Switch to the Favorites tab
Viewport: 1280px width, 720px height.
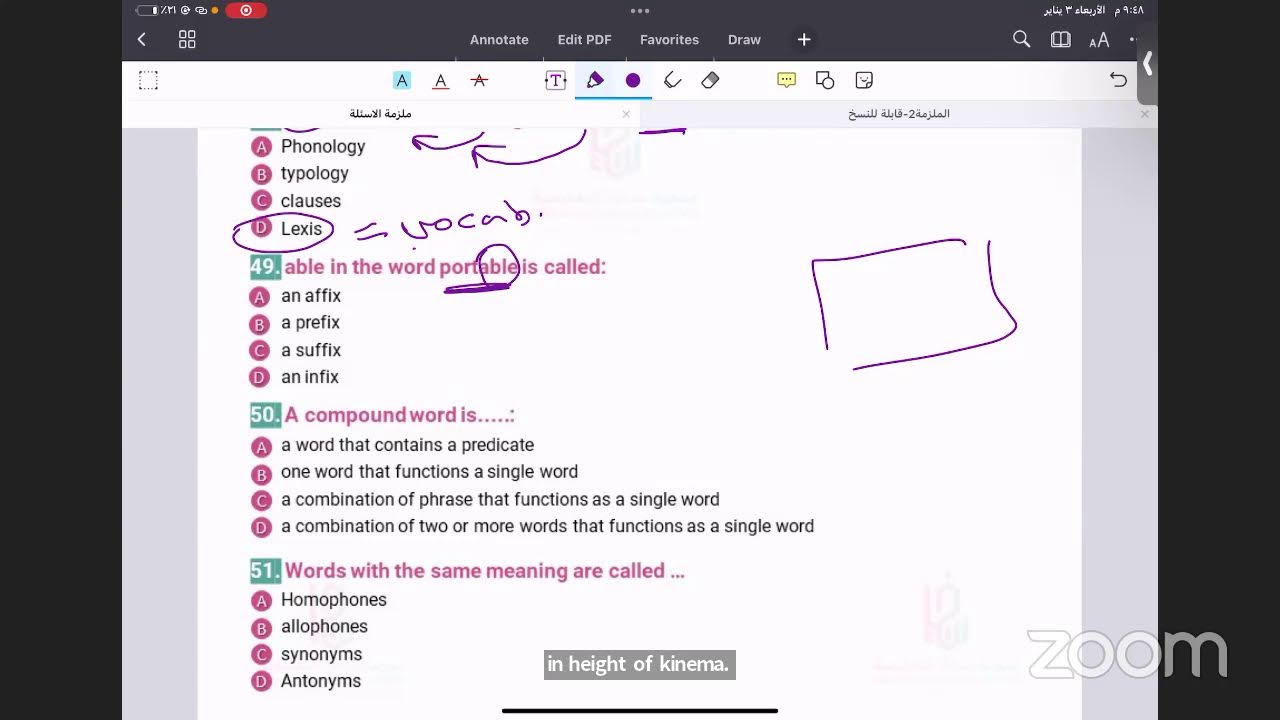pyautogui.click(x=669, y=40)
